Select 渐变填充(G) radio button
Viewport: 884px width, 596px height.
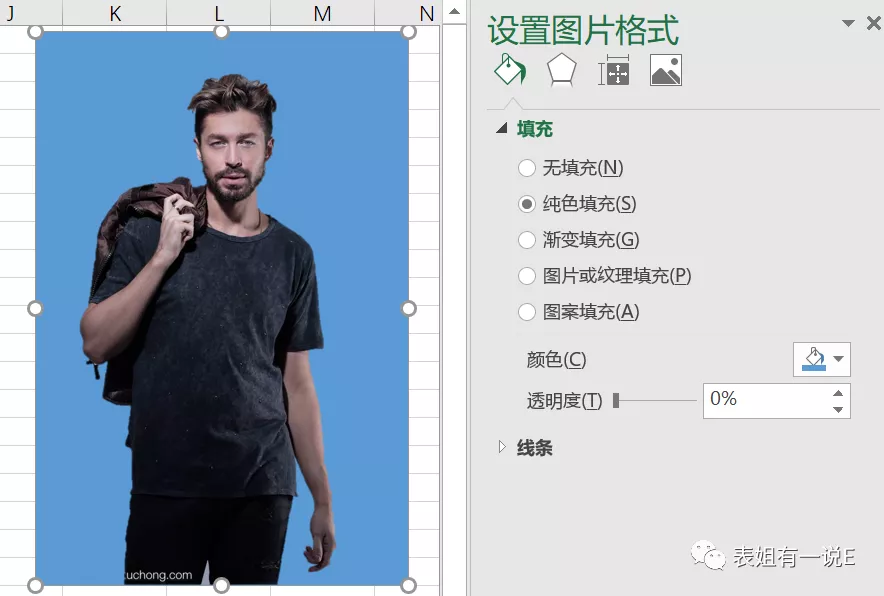click(x=527, y=240)
